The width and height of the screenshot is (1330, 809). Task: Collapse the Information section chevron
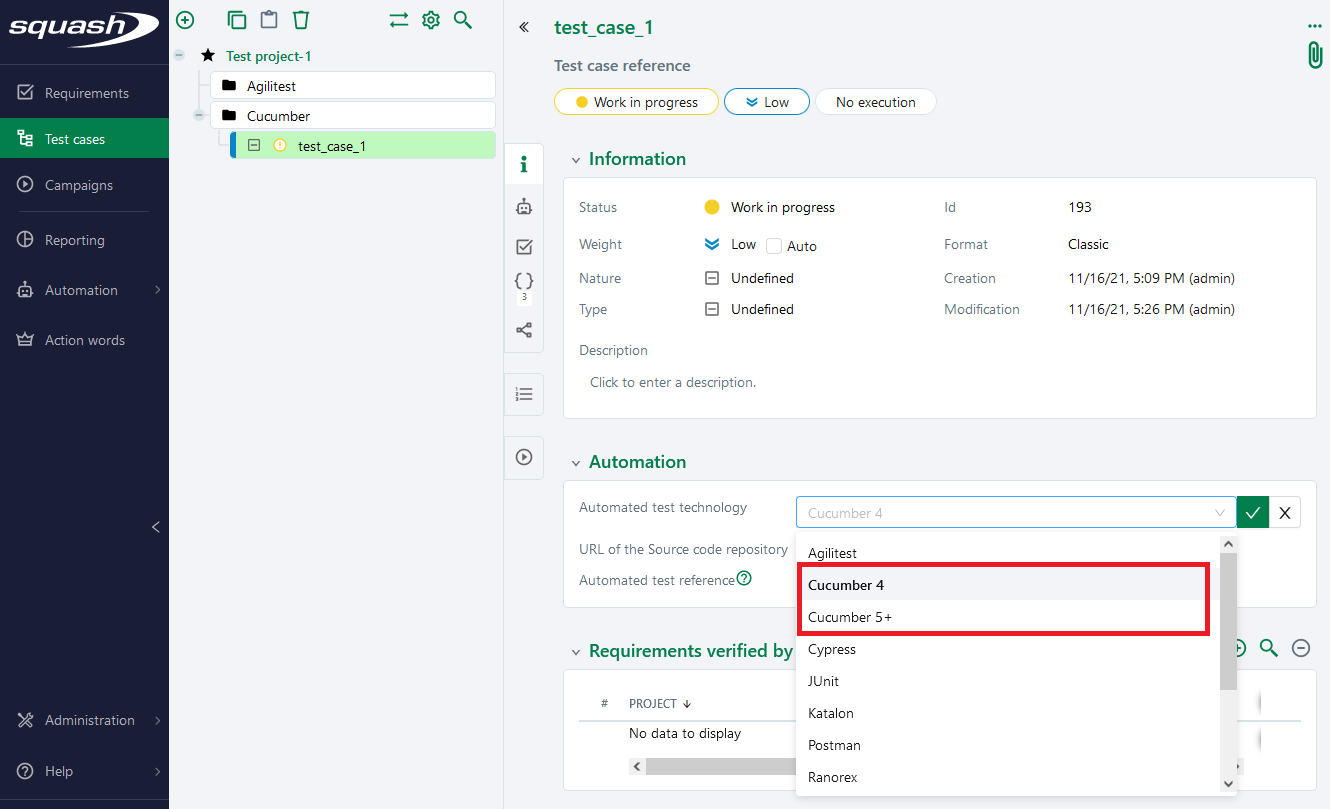pos(575,160)
